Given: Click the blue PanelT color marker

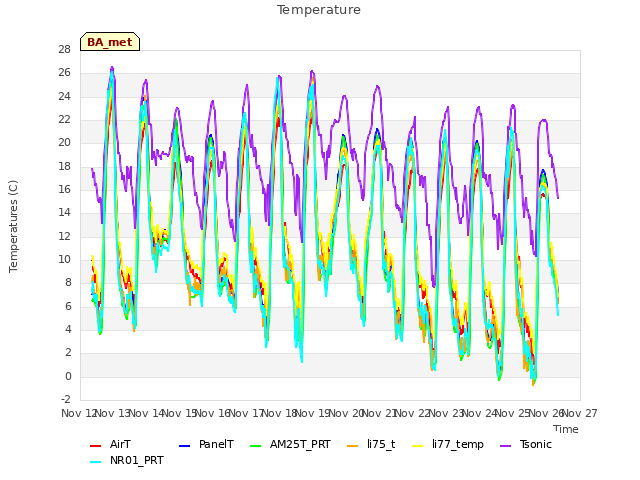Looking at the screenshot, I should (x=184, y=446).
